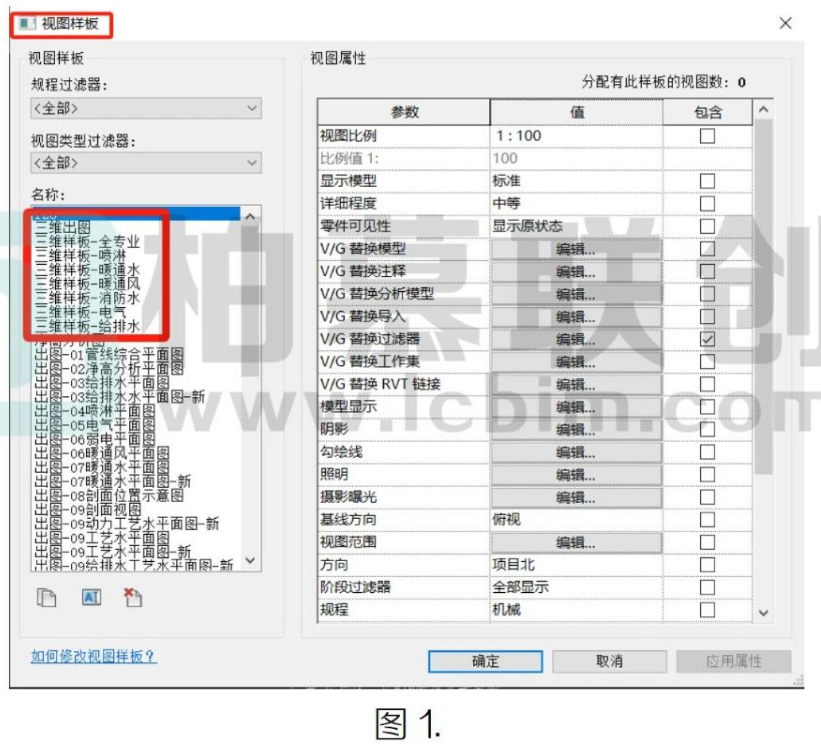The image size is (821, 746).
Task: Select 出图-08剖面位置示意图 template
Action: point(109,495)
